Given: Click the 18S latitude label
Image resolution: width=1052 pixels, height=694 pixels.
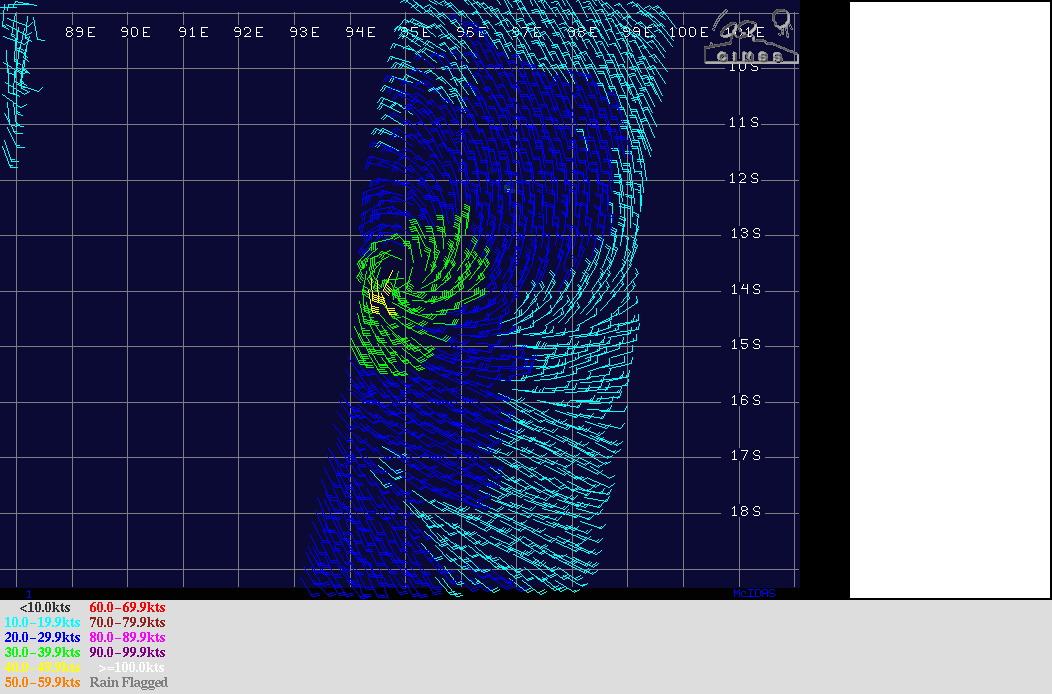Looking at the screenshot, I should pyautogui.click(x=746, y=511).
